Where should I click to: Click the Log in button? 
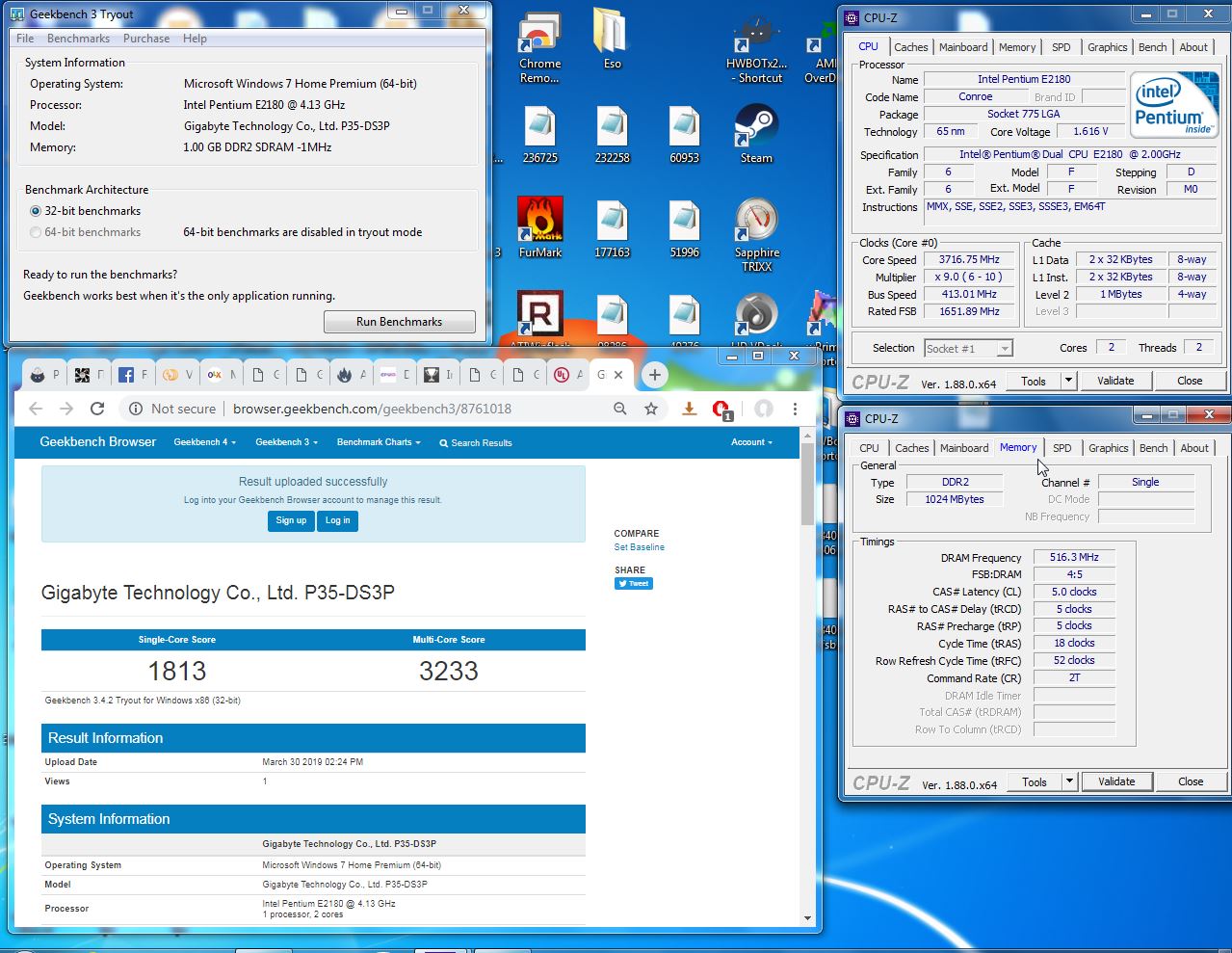[x=337, y=520]
